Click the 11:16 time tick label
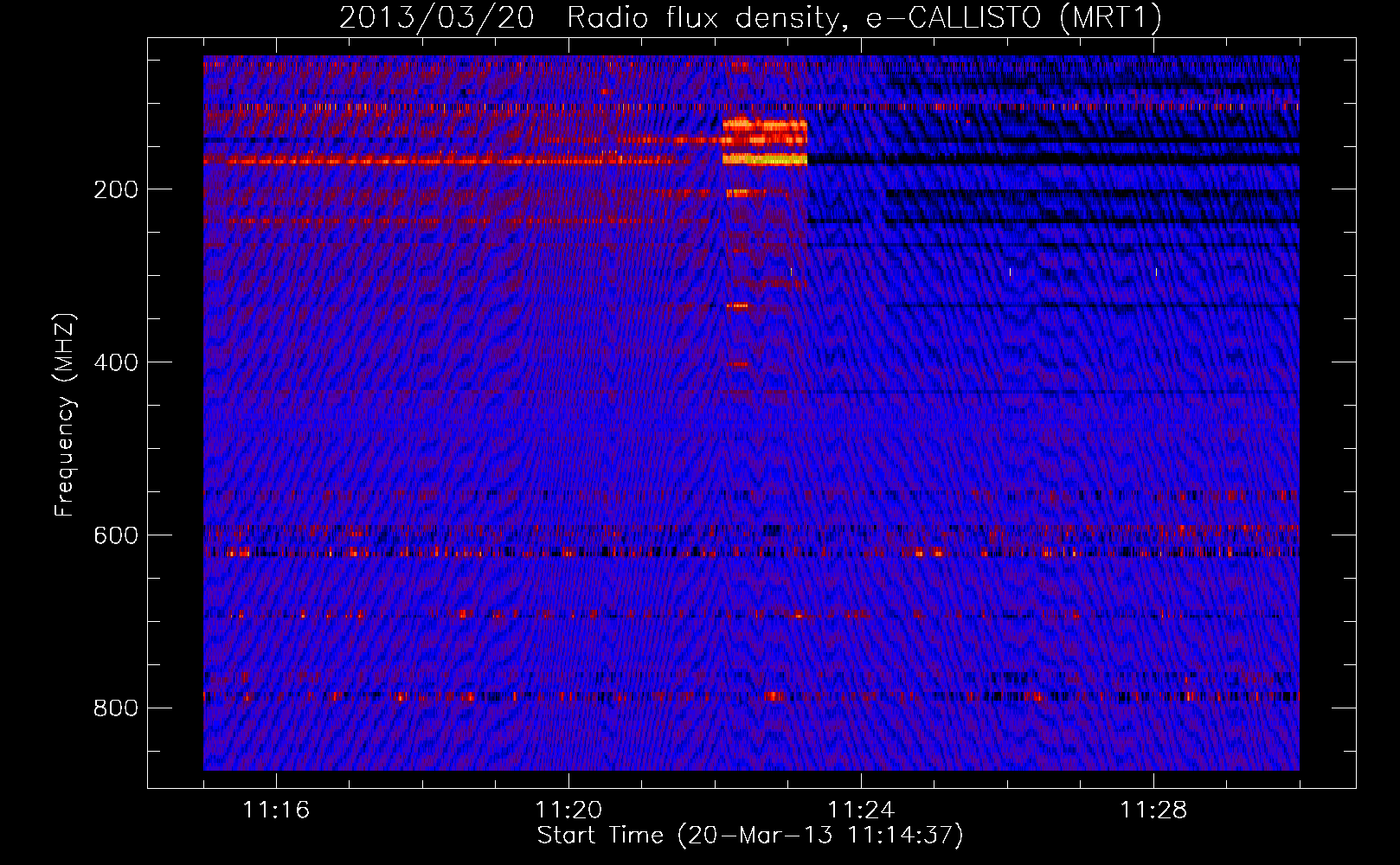 276,810
